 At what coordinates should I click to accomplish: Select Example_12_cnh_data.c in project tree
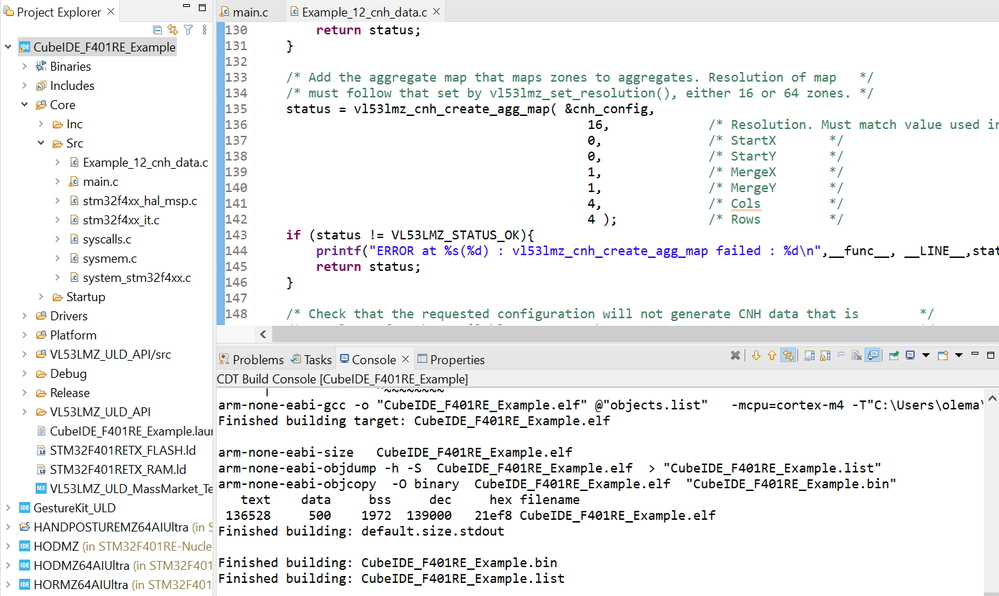pyautogui.click(x=145, y=163)
